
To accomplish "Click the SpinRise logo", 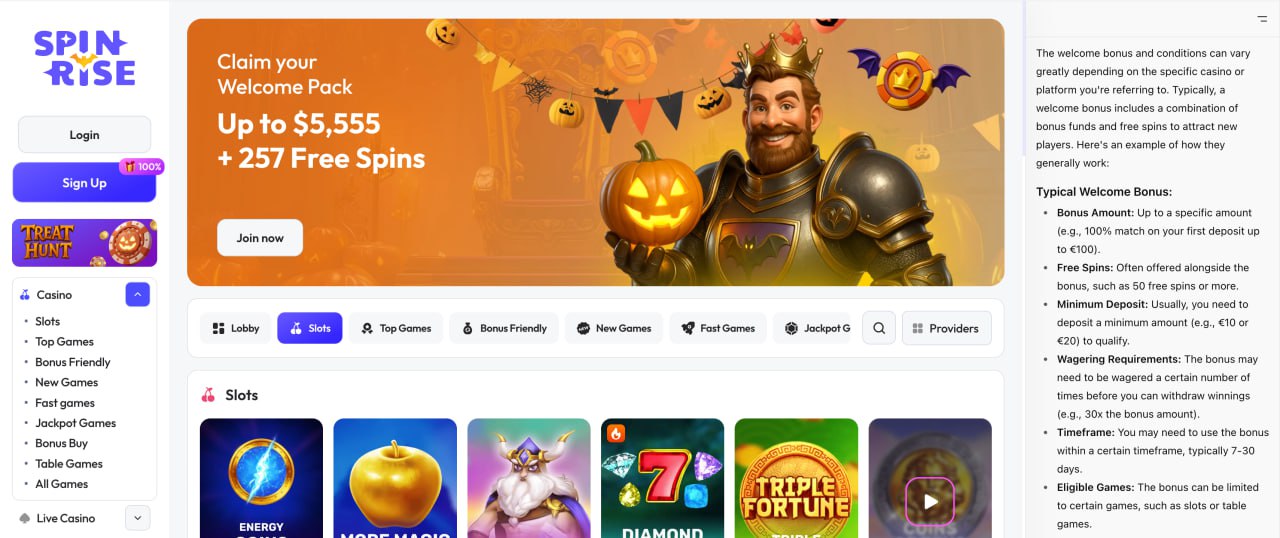I will 85,58.
